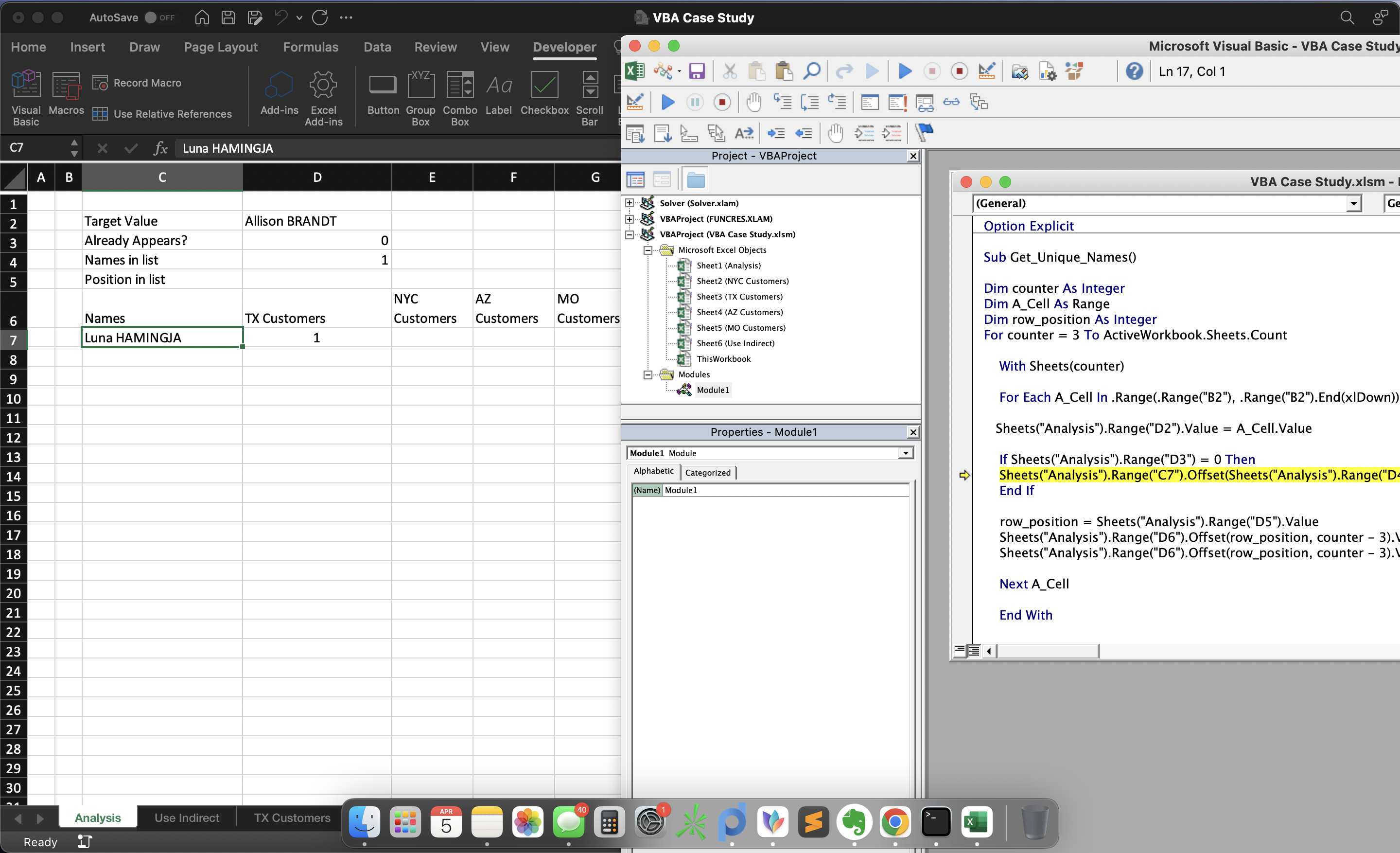Click the Save icon in Visual Basic toolbar
Viewport: 1400px width, 853px height.
697,71
